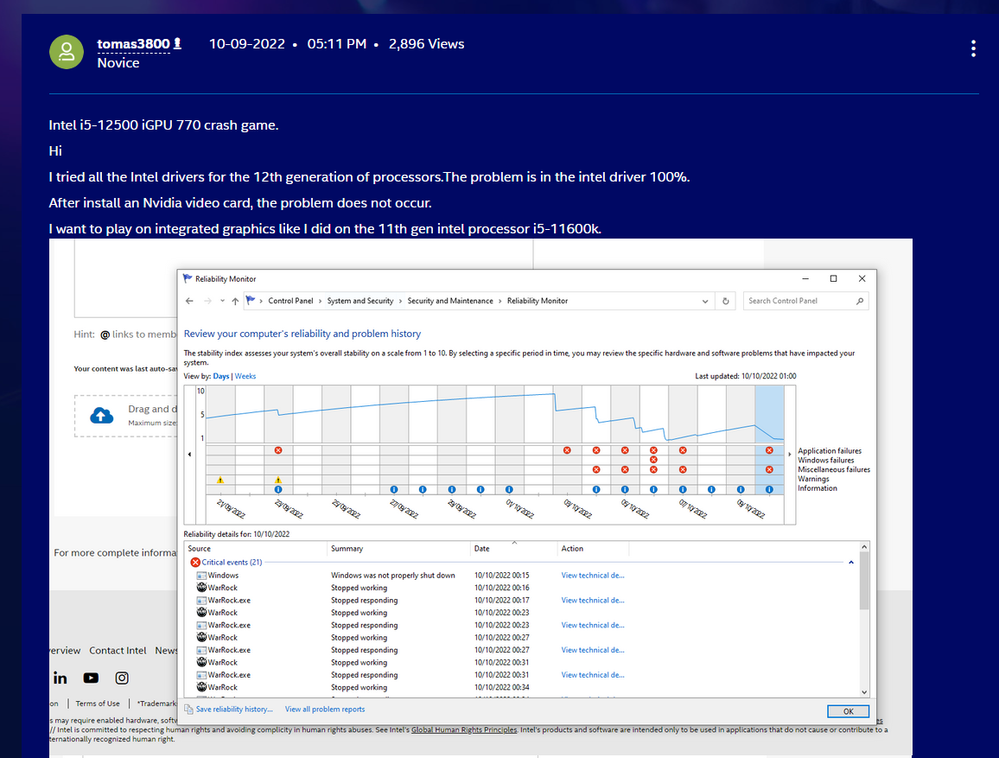
Task: Open the Intel Instagram icon
Action: coord(122,678)
